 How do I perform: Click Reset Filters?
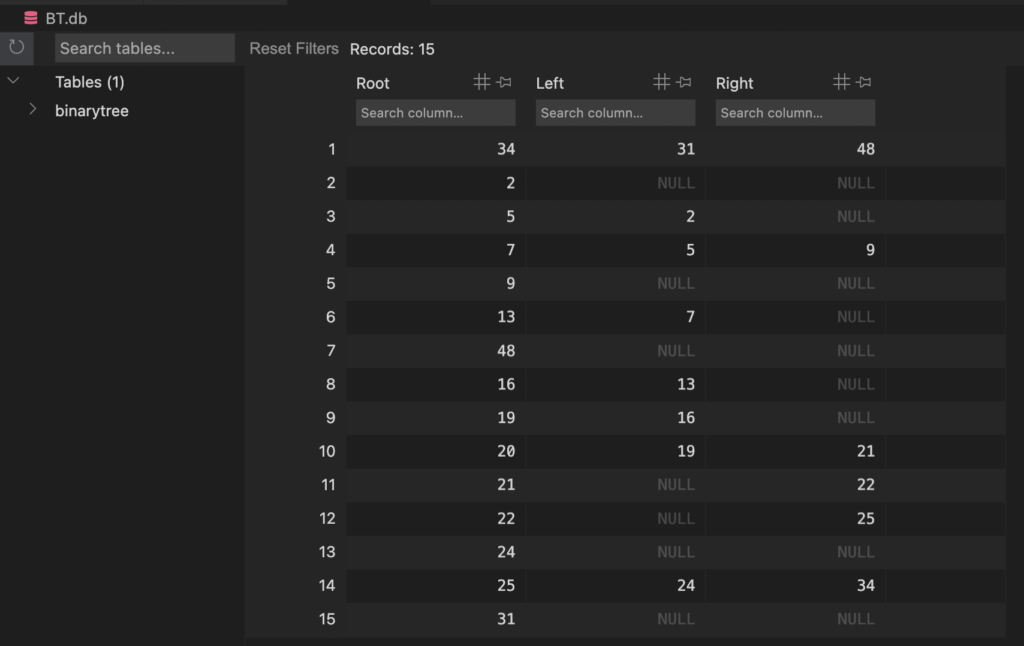pos(294,48)
